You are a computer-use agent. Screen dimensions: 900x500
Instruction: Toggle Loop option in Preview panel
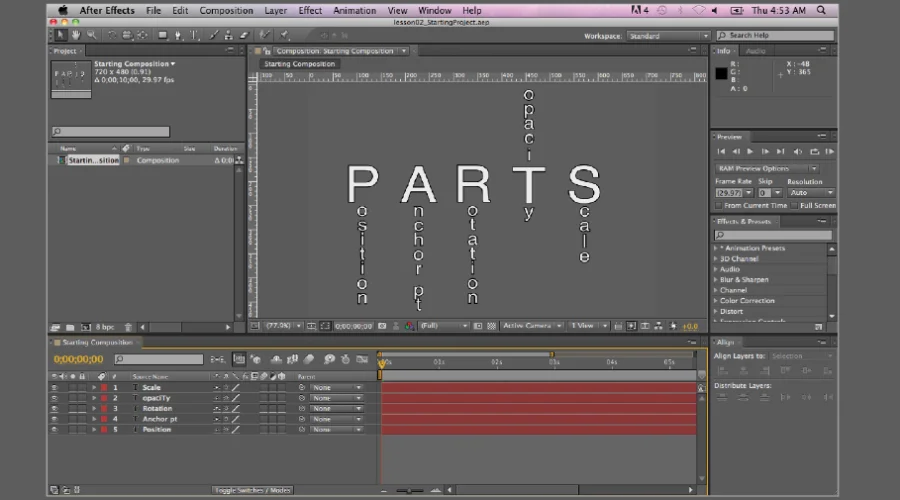(x=814, y=152)
